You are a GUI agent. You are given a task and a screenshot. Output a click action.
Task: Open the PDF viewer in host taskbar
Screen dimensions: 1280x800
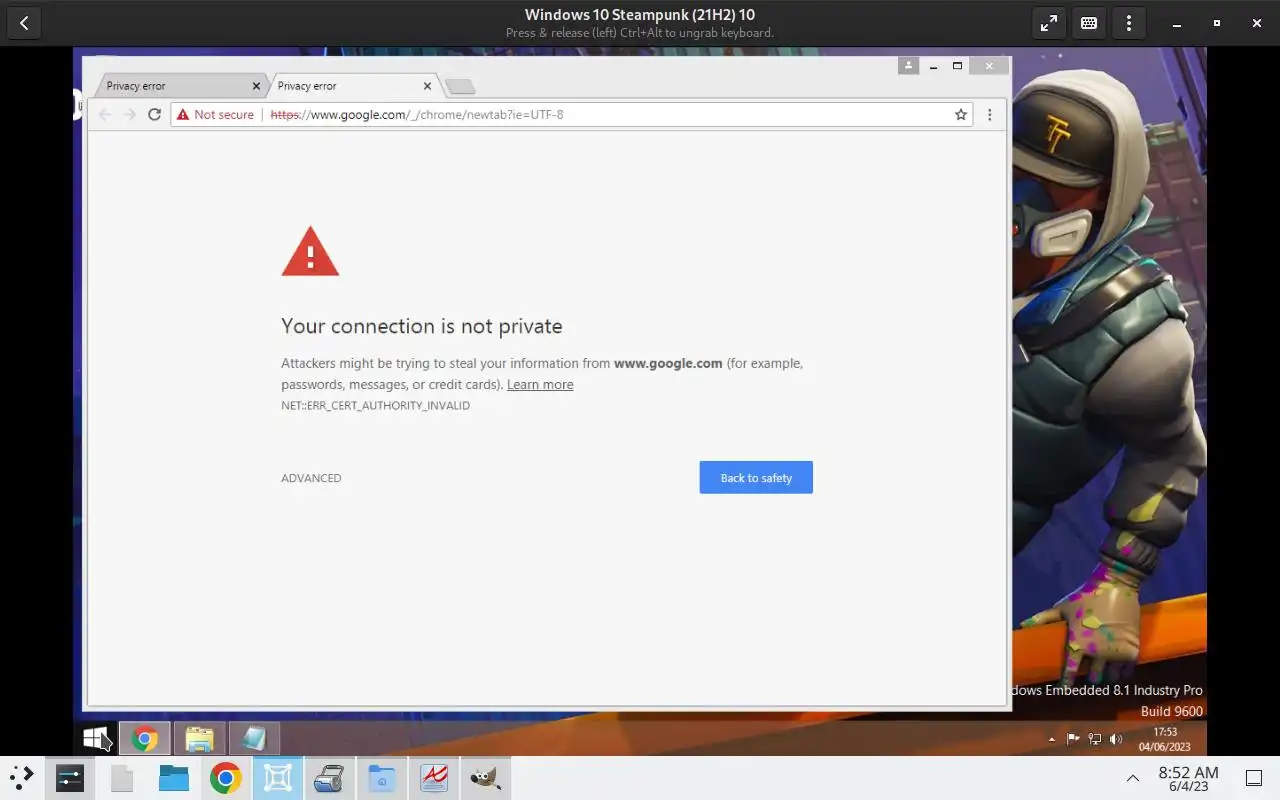tap(434, 777)
